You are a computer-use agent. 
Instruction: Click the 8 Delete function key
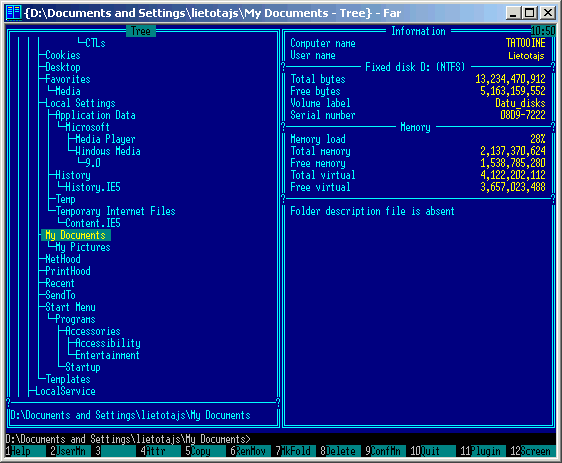(x=341, y=451)
